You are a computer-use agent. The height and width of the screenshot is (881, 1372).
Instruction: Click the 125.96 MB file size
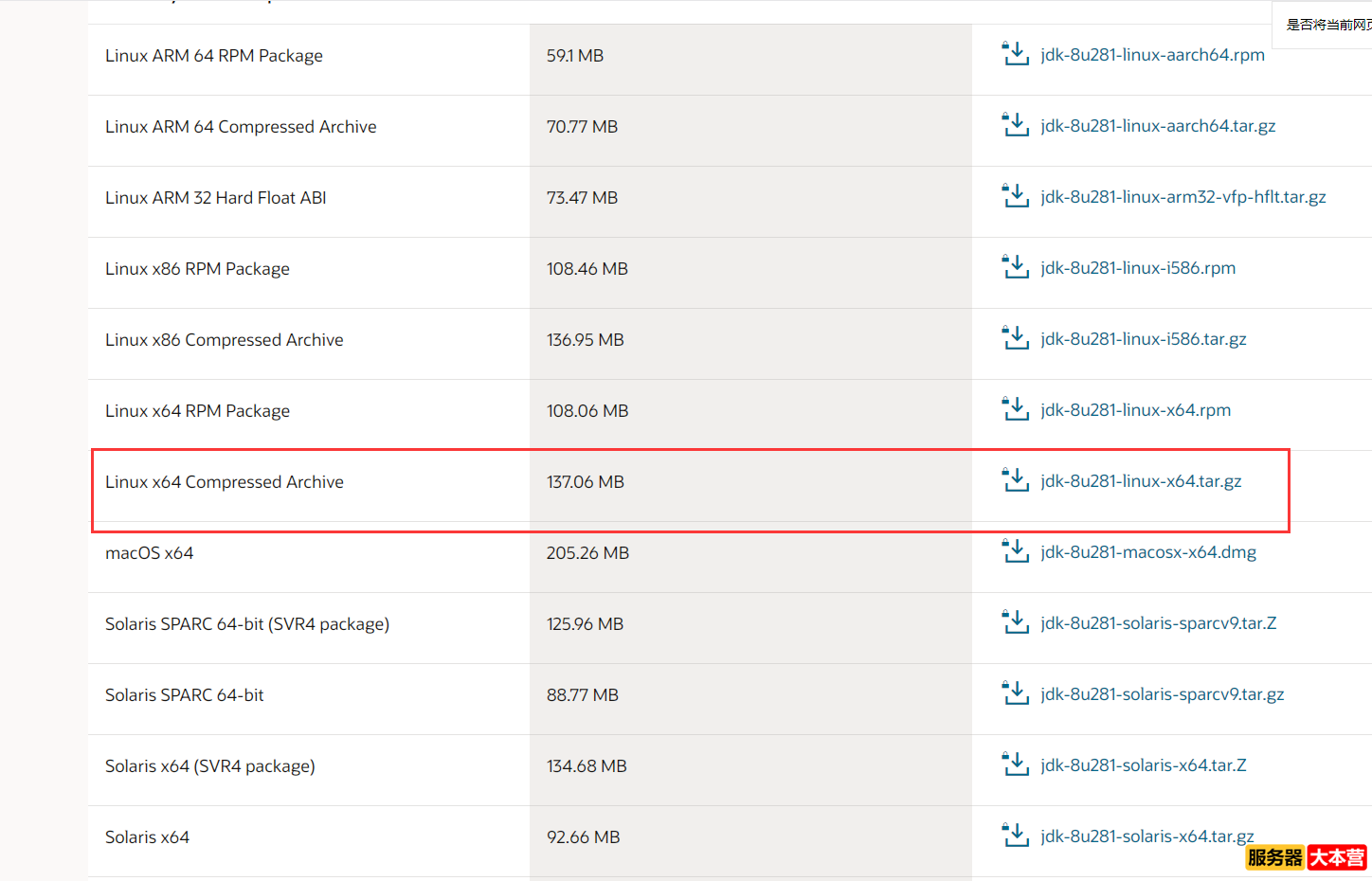coord(585,624)
